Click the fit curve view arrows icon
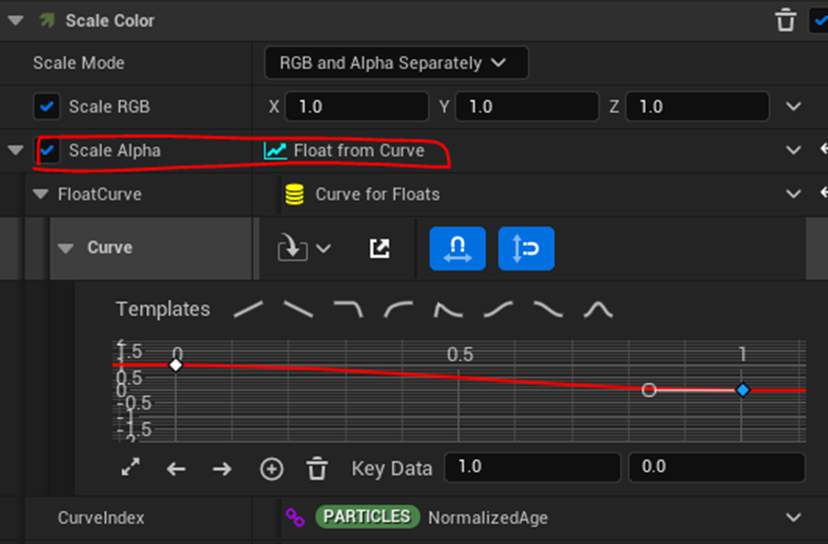The height and width of the screenshot is (544, 828). (x=130, y=468)
